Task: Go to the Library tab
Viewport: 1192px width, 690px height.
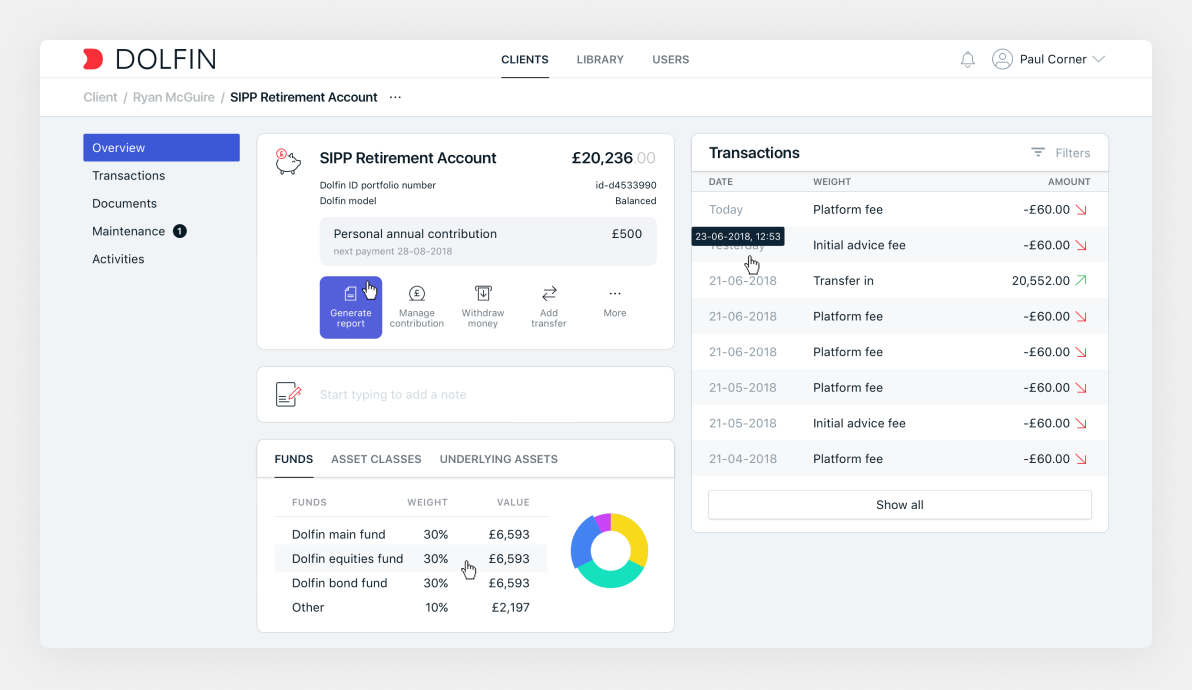Action: pos(600,59)
